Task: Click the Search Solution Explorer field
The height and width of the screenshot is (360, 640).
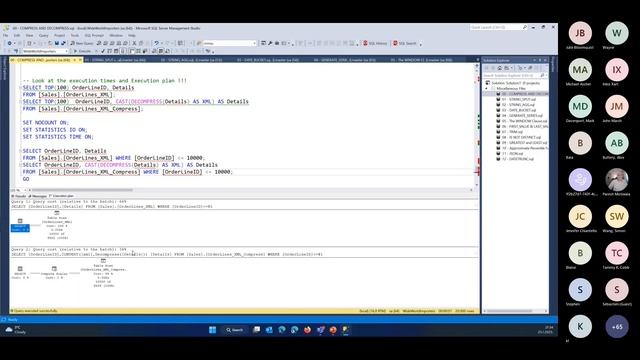Action: (x=514, y=76)
